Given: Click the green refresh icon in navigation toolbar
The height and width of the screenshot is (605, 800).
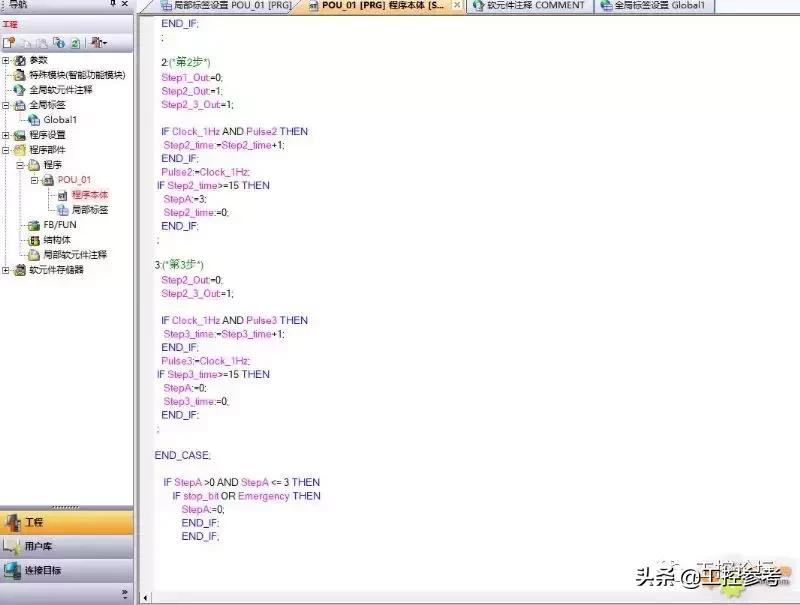Looking at the screenshot, I should click(74, 43).
